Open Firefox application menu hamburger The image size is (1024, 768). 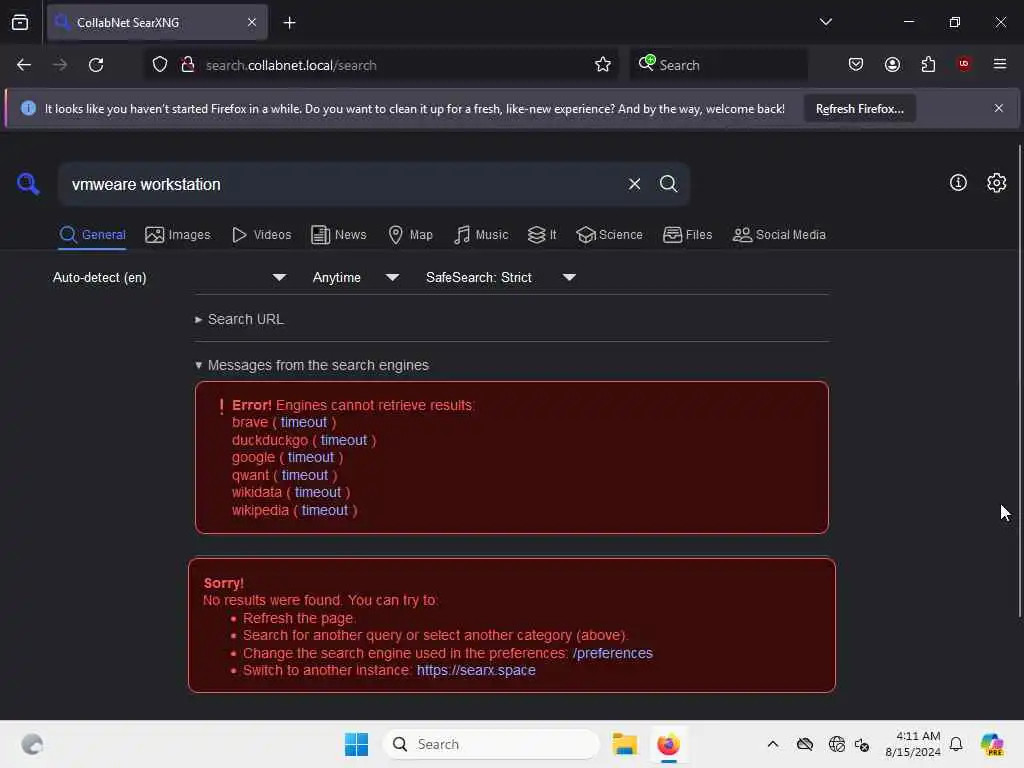(x=1000, y=64)
